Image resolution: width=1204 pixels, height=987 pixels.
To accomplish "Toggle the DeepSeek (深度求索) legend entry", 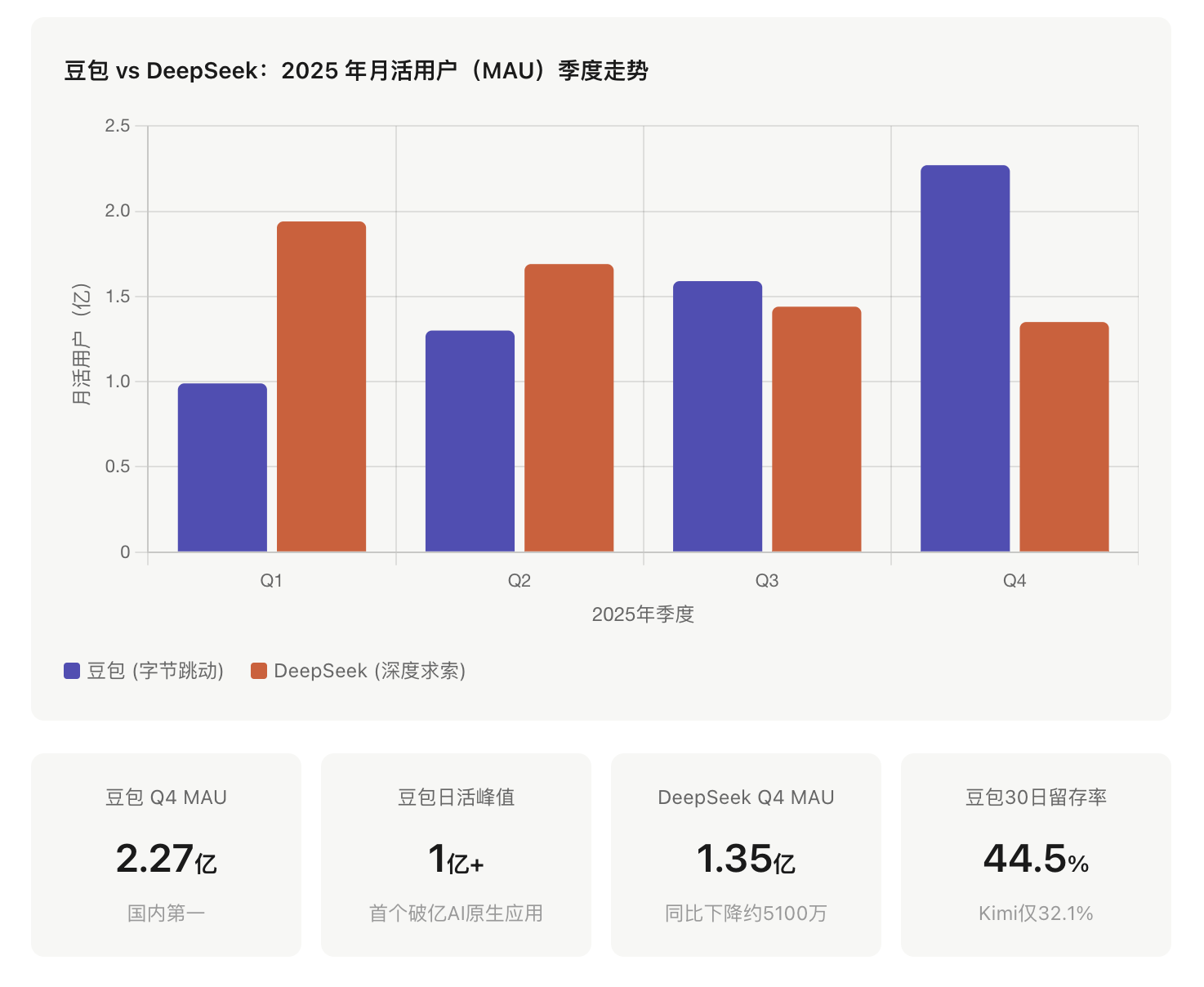I will pyautogui.click(x=359, y=671).
